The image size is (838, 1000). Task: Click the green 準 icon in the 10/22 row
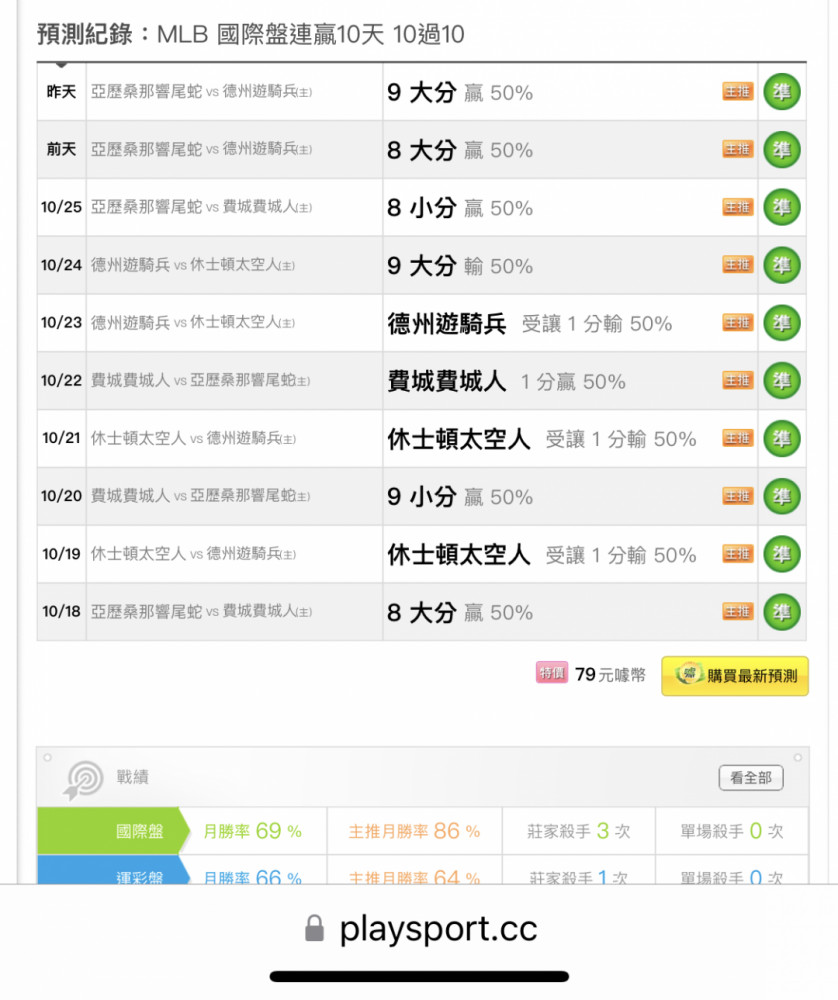coord(782,381)
